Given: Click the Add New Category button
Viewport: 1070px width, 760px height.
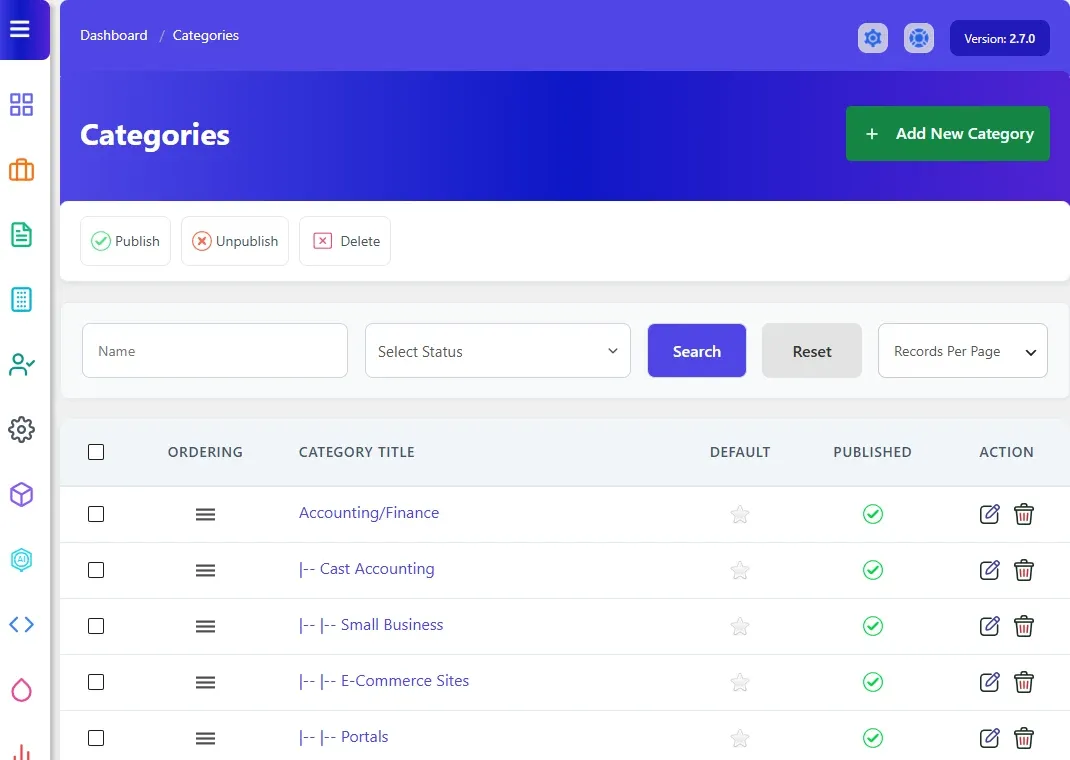Looking at the screenshot, I should point(948,134).
